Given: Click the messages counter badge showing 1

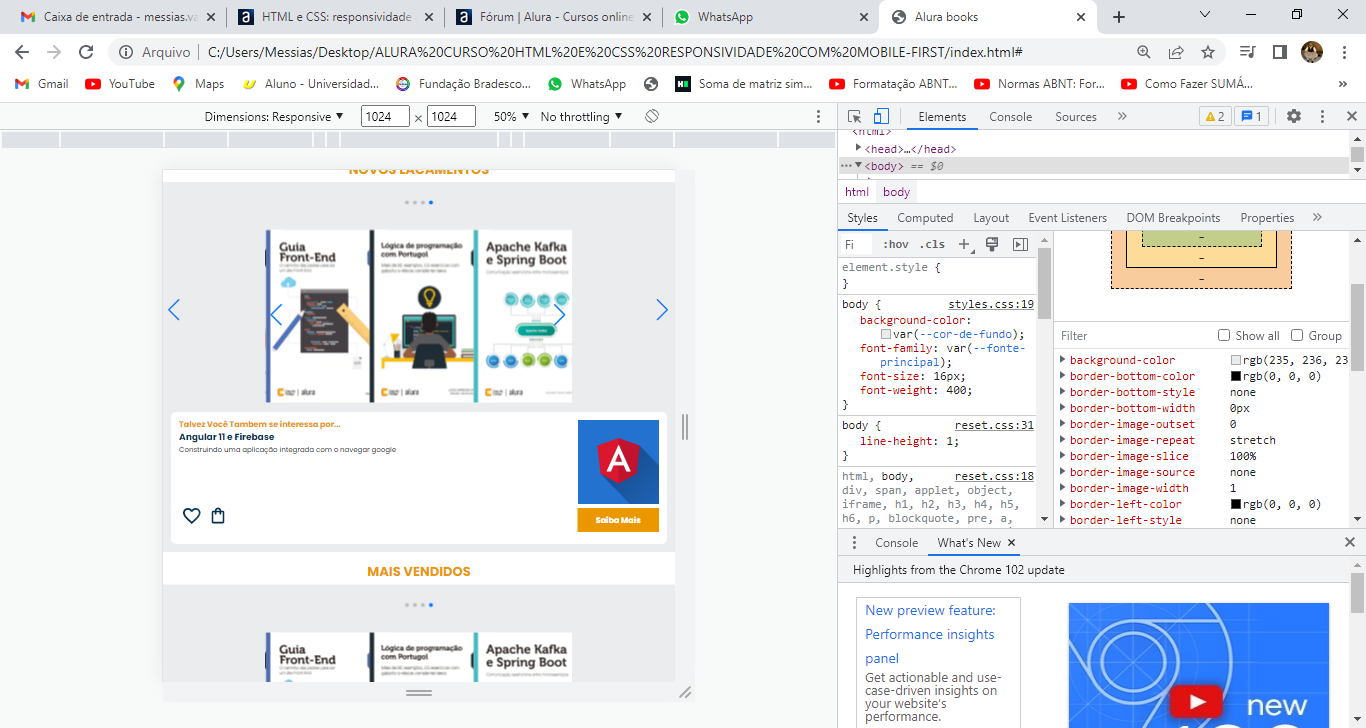Looking at the screenshot, I should coord(1252,116).
